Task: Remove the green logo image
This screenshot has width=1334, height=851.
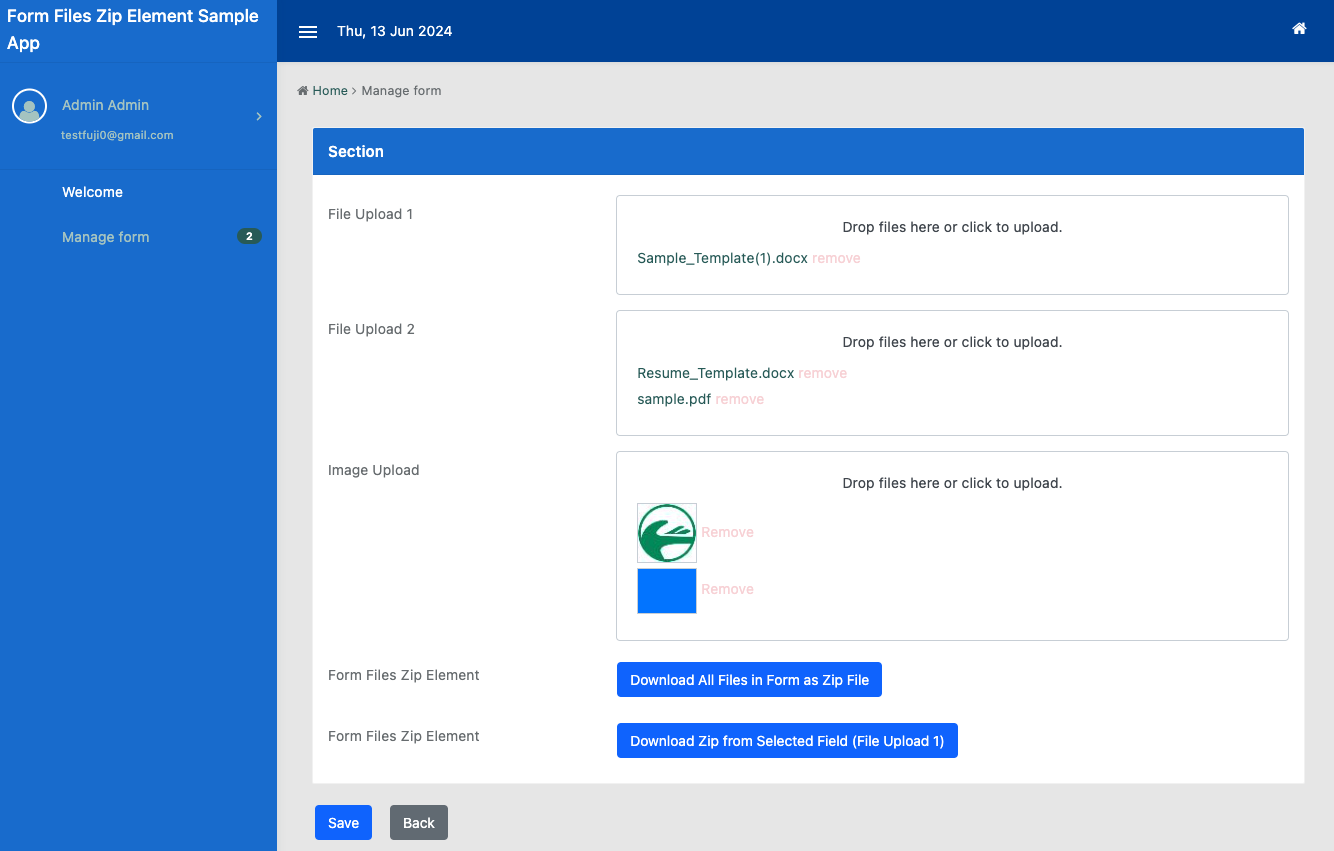Action: [x=727, y=532]
